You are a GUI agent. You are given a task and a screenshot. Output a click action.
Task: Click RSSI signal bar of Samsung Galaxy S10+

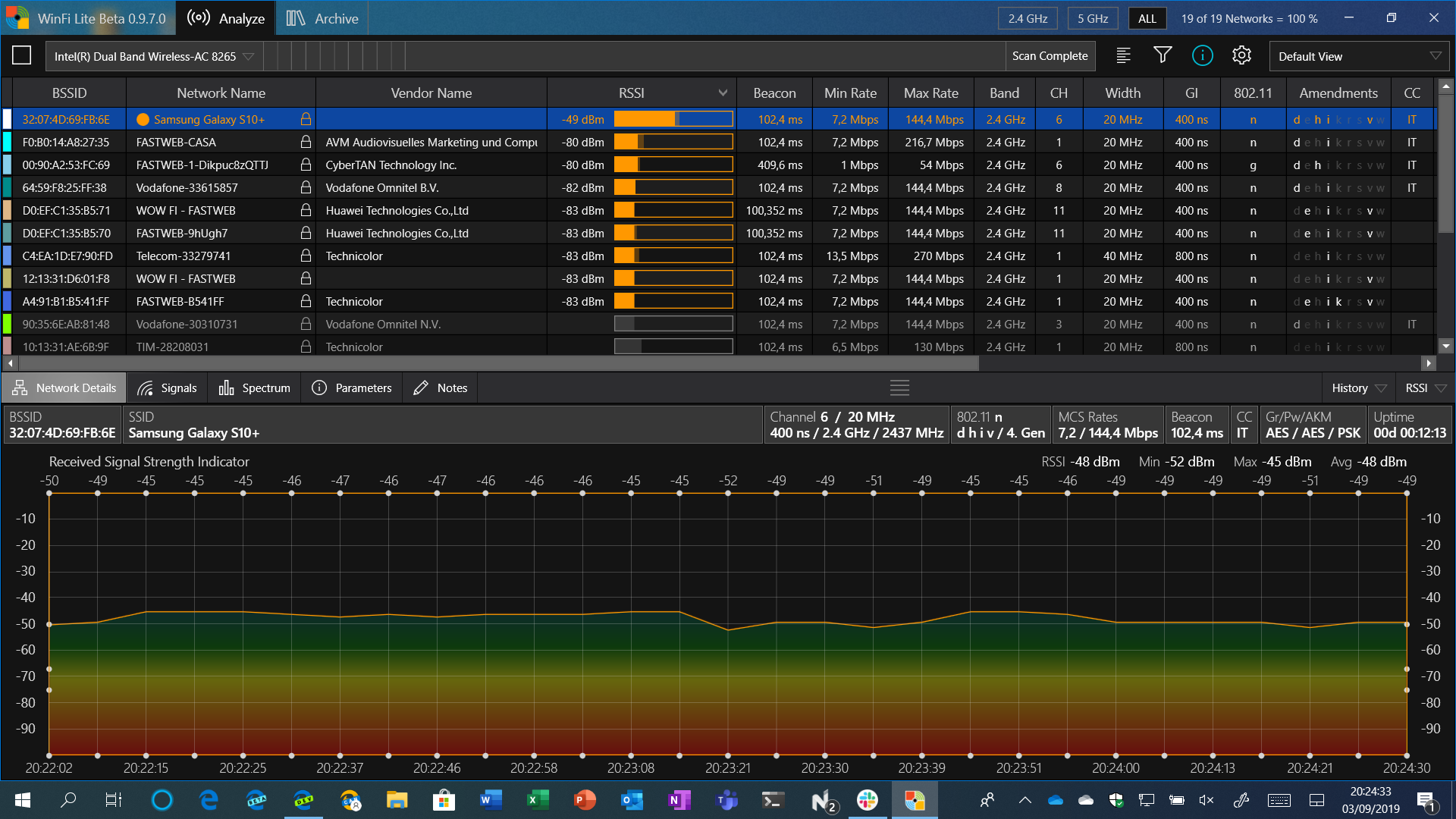673,119
